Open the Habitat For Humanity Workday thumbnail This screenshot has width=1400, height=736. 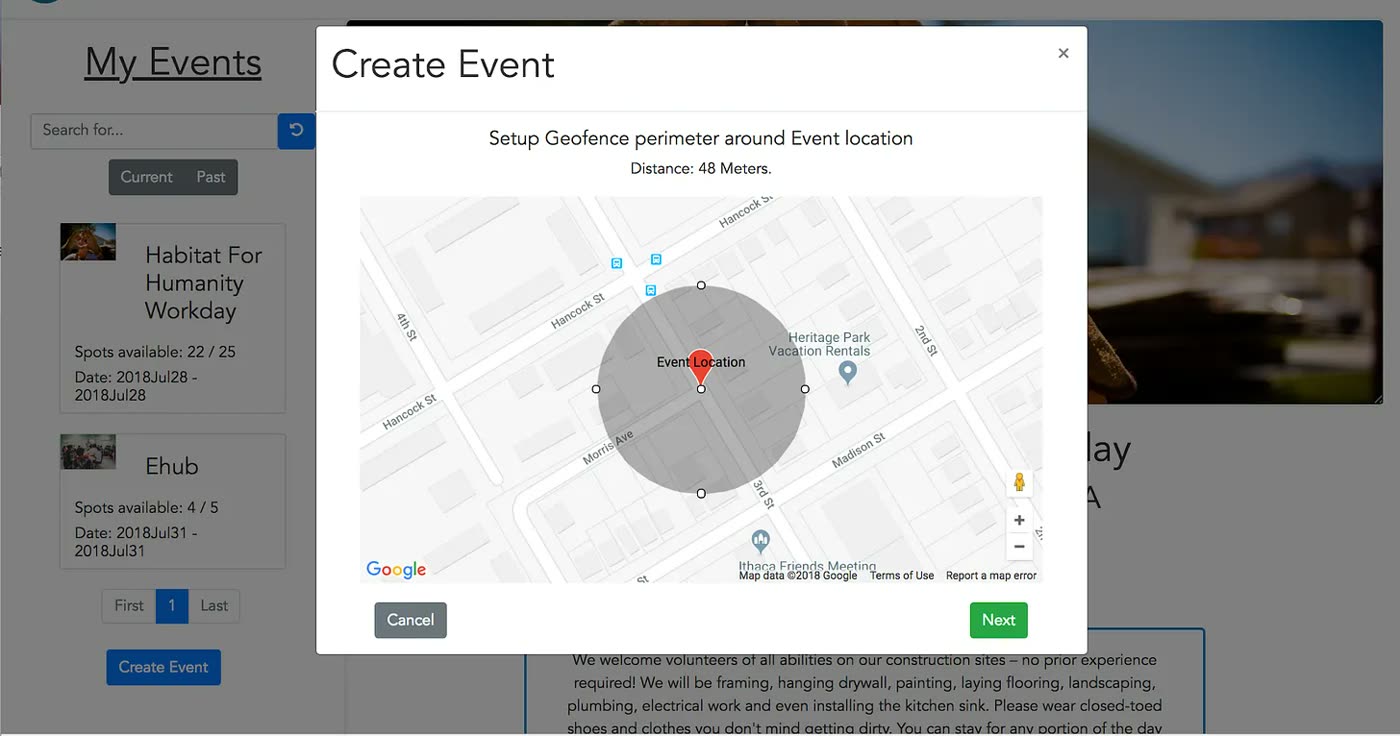coord(88,242)
